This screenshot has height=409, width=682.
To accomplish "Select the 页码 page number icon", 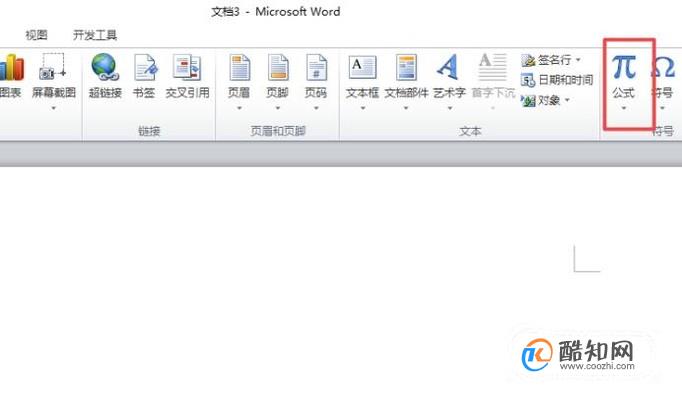I will click(x=316, y=67).
